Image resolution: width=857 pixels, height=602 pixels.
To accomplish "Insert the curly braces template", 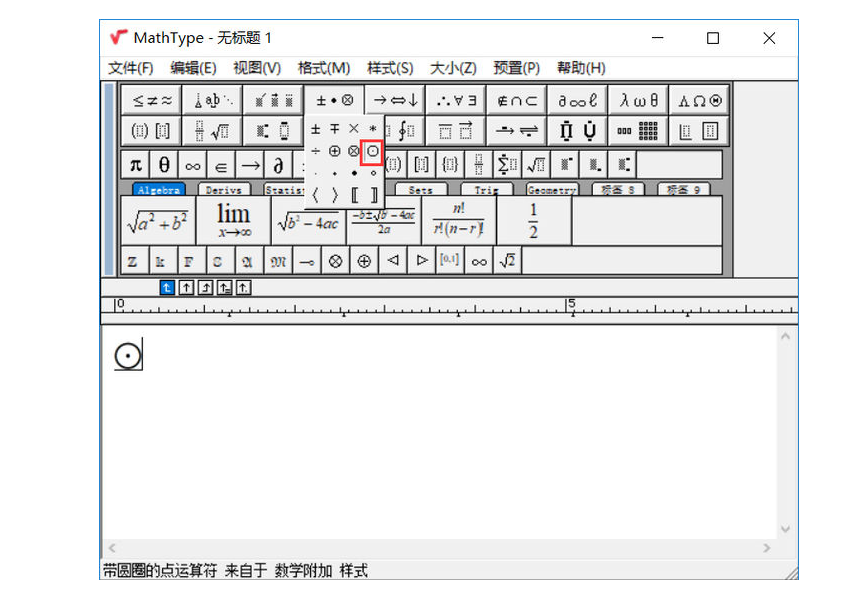I will 450,165.
